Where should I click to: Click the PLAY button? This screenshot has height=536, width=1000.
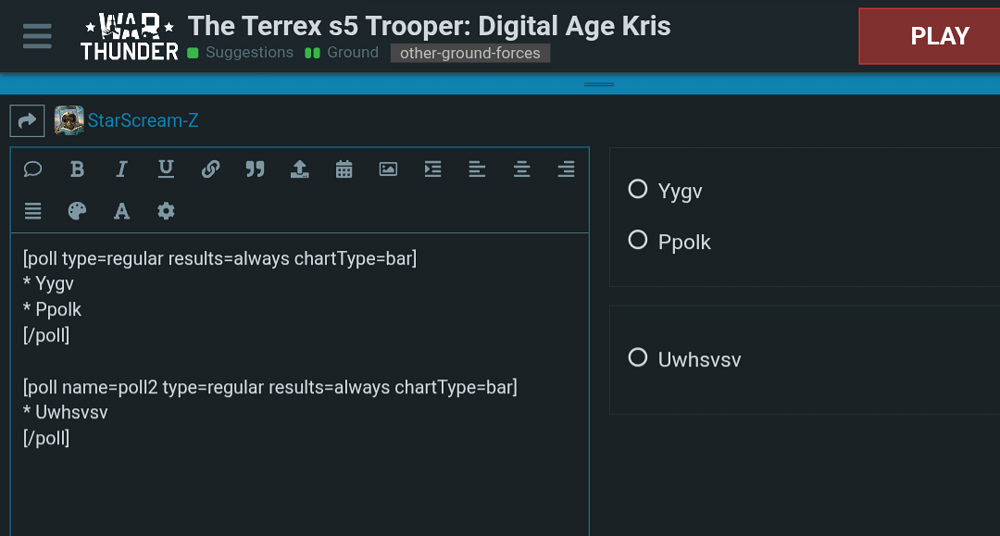[939, 36]
